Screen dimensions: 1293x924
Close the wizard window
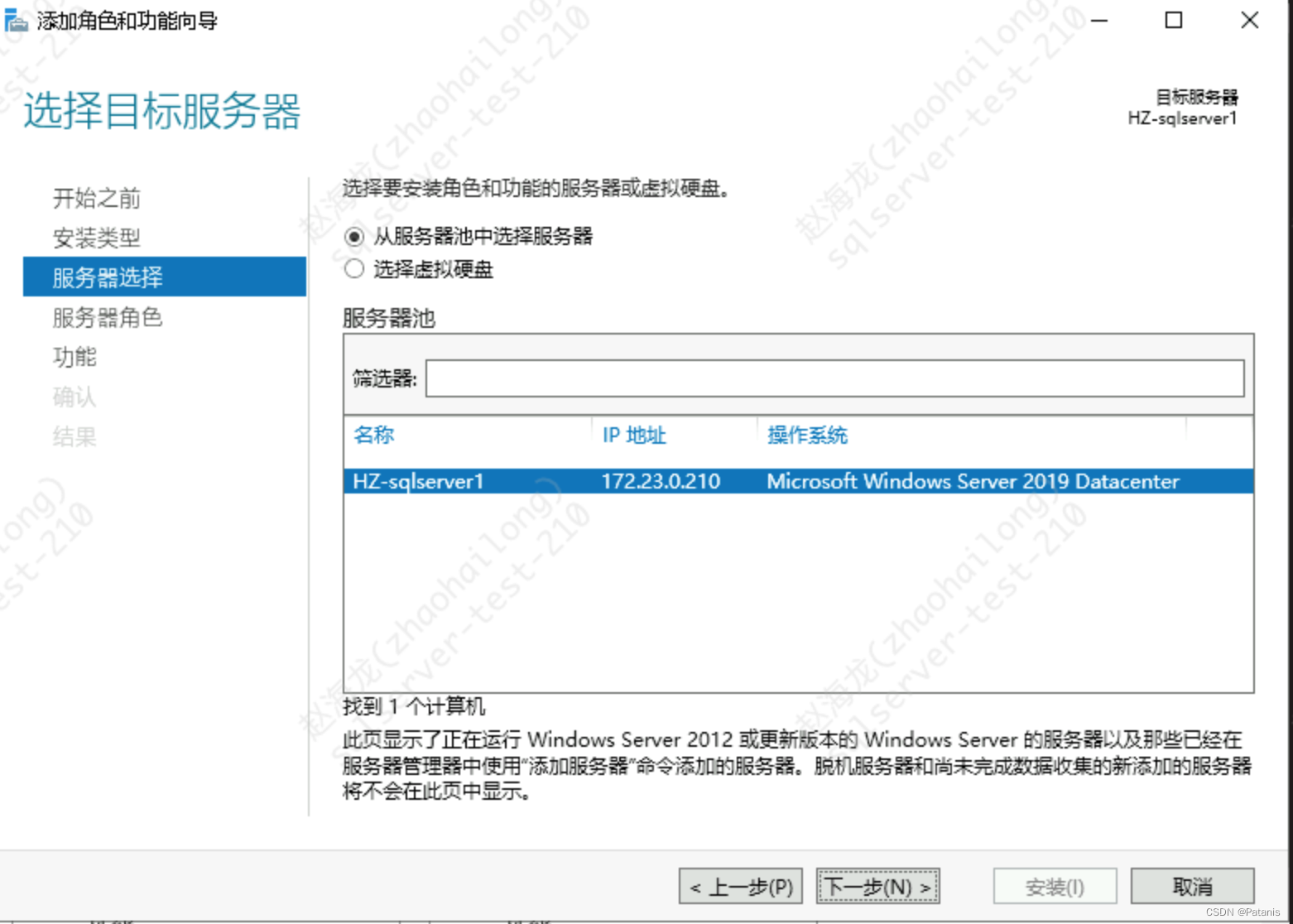[1250, 21]
